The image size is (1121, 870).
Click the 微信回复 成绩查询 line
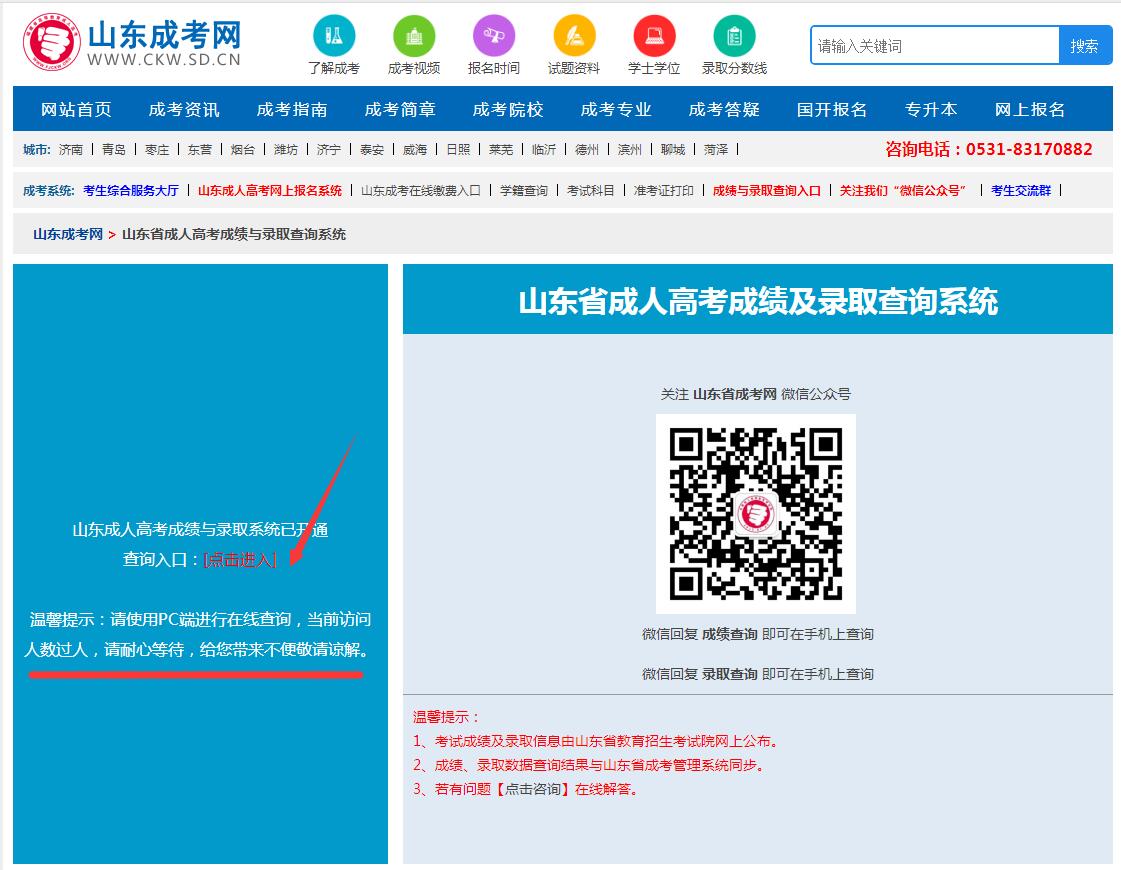(x=757, y=634)
